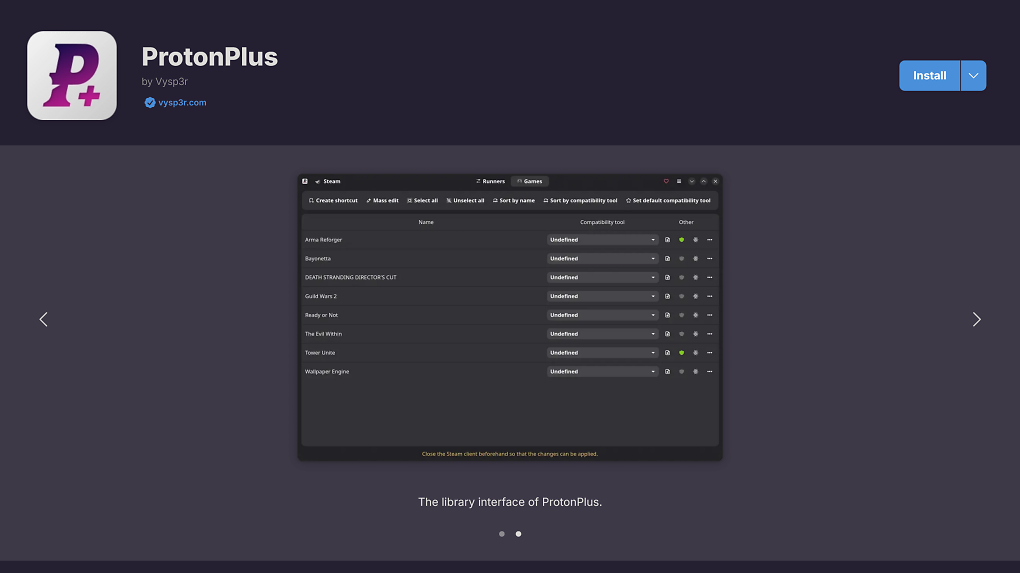Click the gear icon in The Evil Within row
This screenshot has width=1020, height=573.
click(695, 334)
